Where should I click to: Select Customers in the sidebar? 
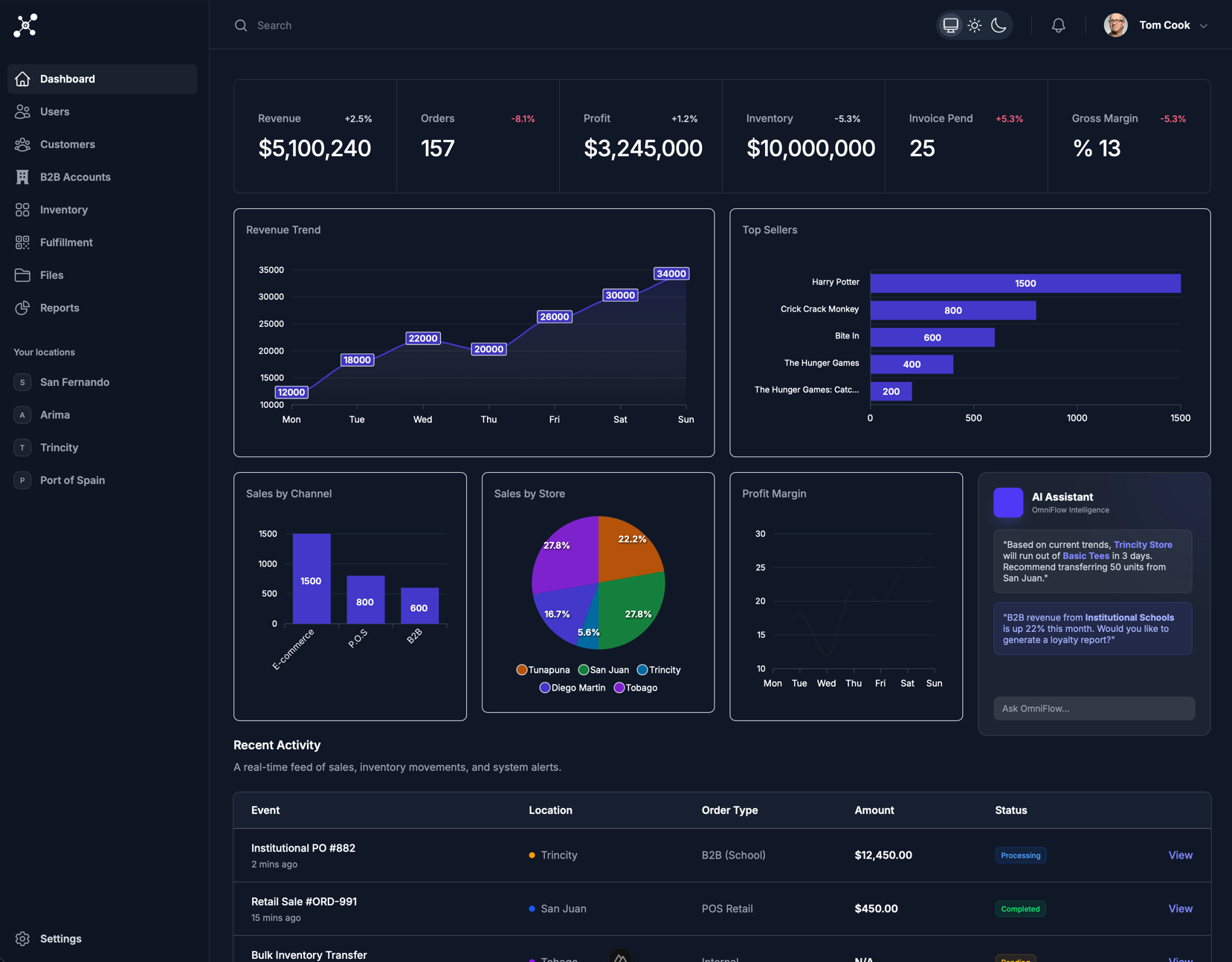coord(67,144)
